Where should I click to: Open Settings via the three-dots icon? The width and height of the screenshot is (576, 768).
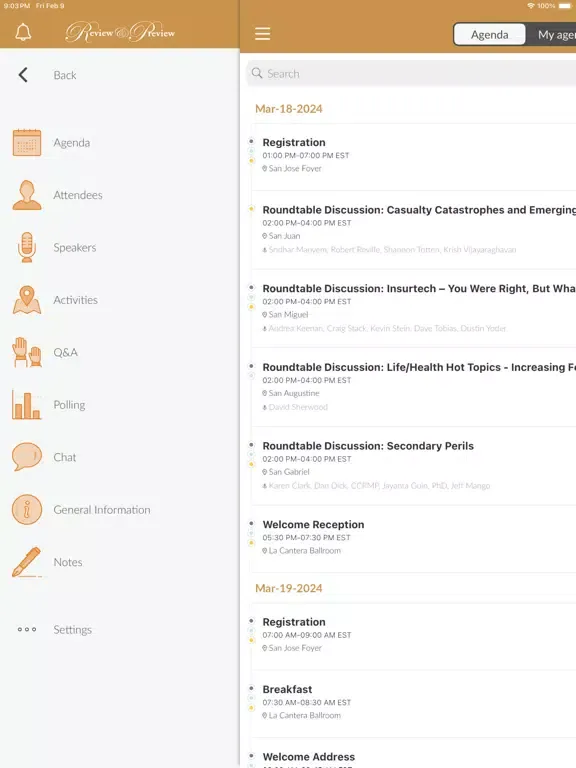[x=27, y=629]
